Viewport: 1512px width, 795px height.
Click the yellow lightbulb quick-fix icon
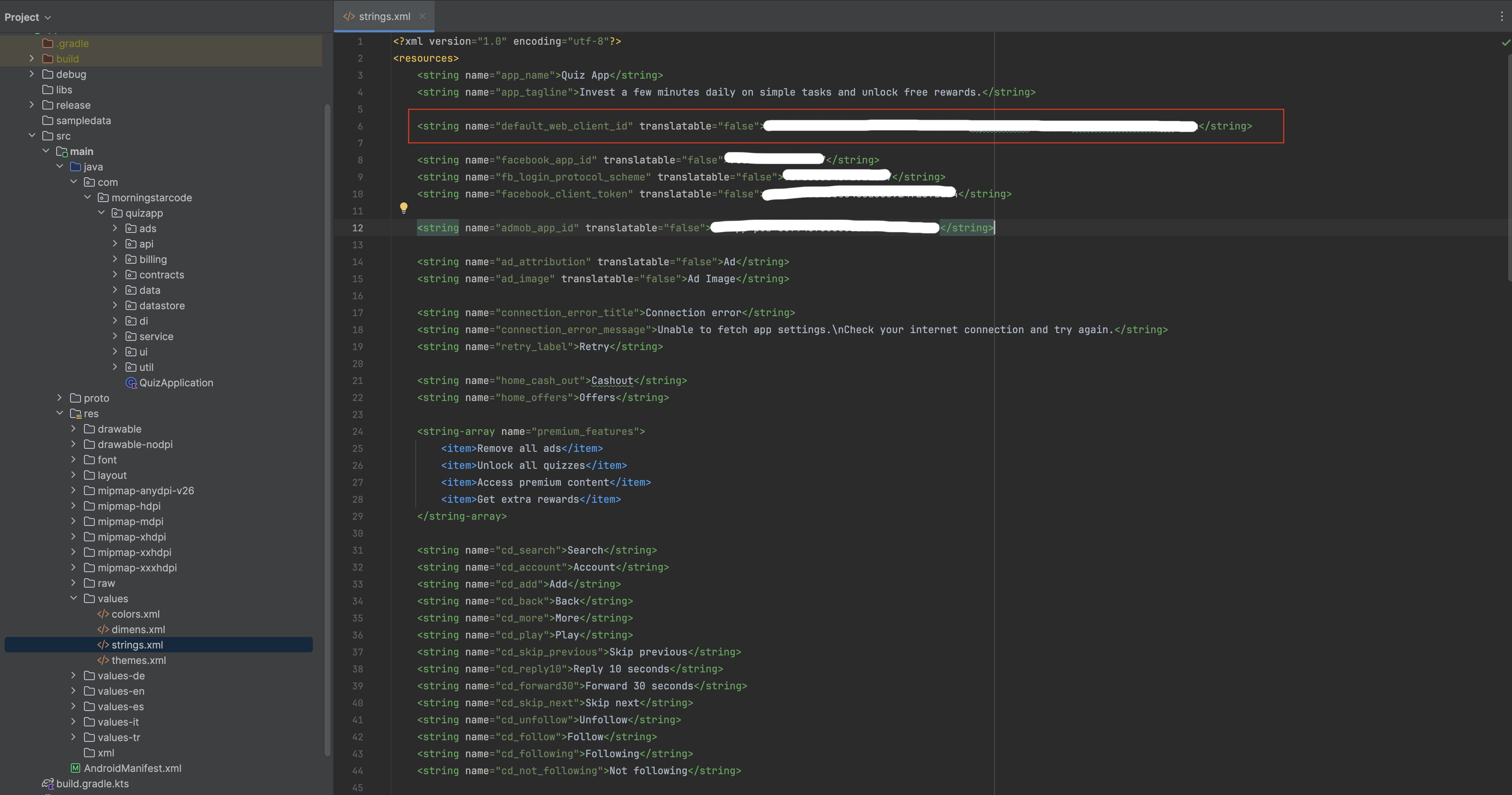coord(404,207)
